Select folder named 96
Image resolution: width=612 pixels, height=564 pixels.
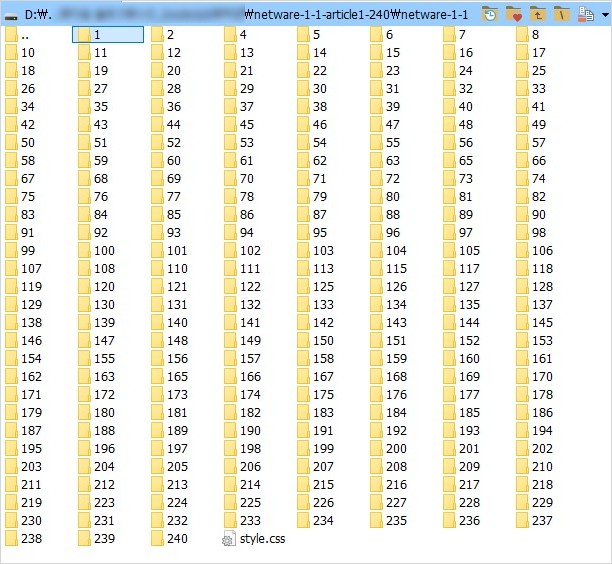point(385,232)
